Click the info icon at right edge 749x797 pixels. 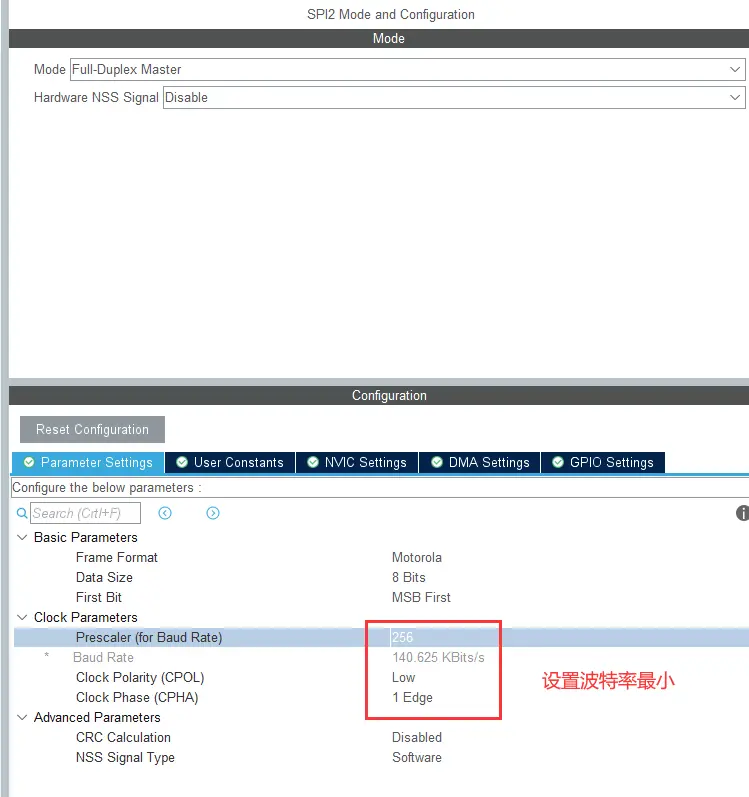(x=742, y=513)
